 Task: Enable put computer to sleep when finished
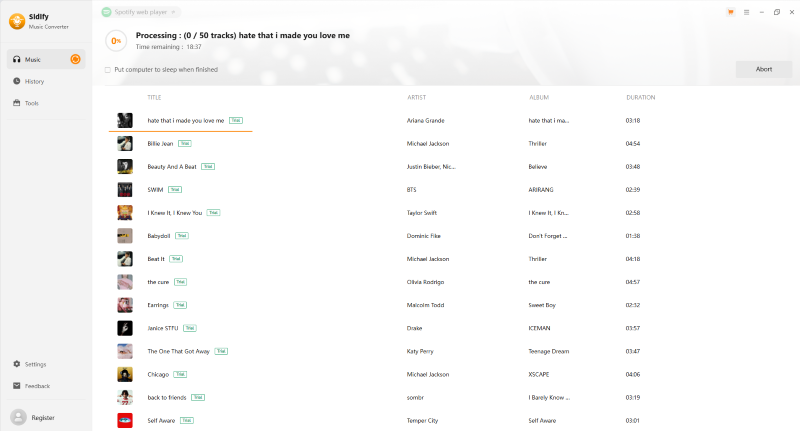[108, 70]
